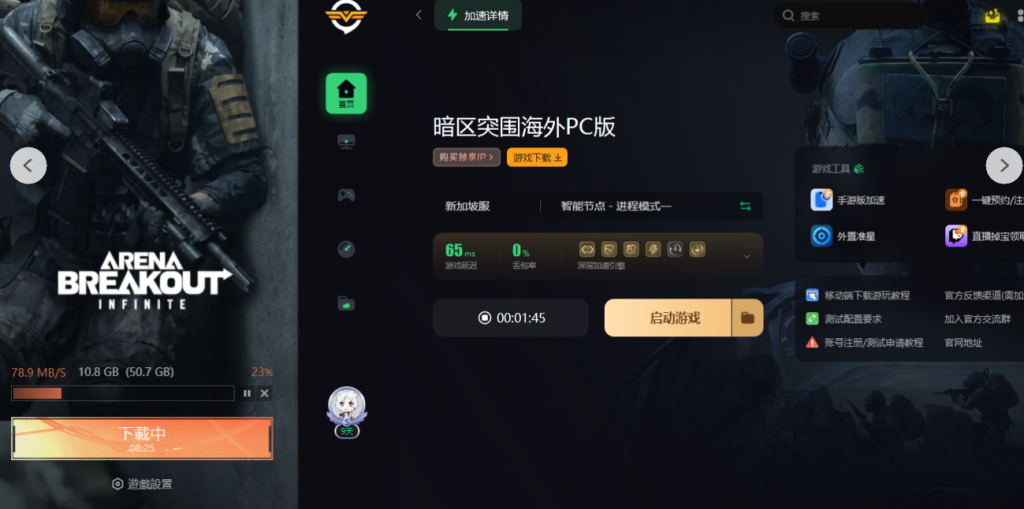Select the 加速详情 tab
This screenshot has height=509, width=1024.
(478, 16)
